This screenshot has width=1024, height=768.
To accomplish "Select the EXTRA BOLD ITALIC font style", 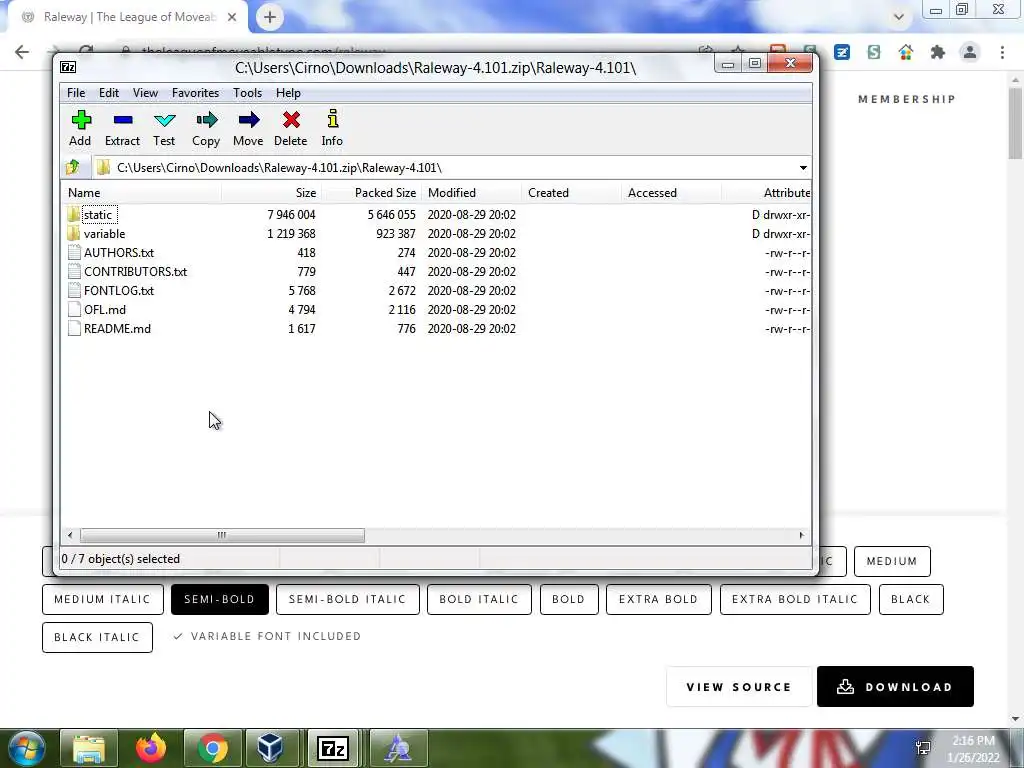I will click(x=795, y=599).
